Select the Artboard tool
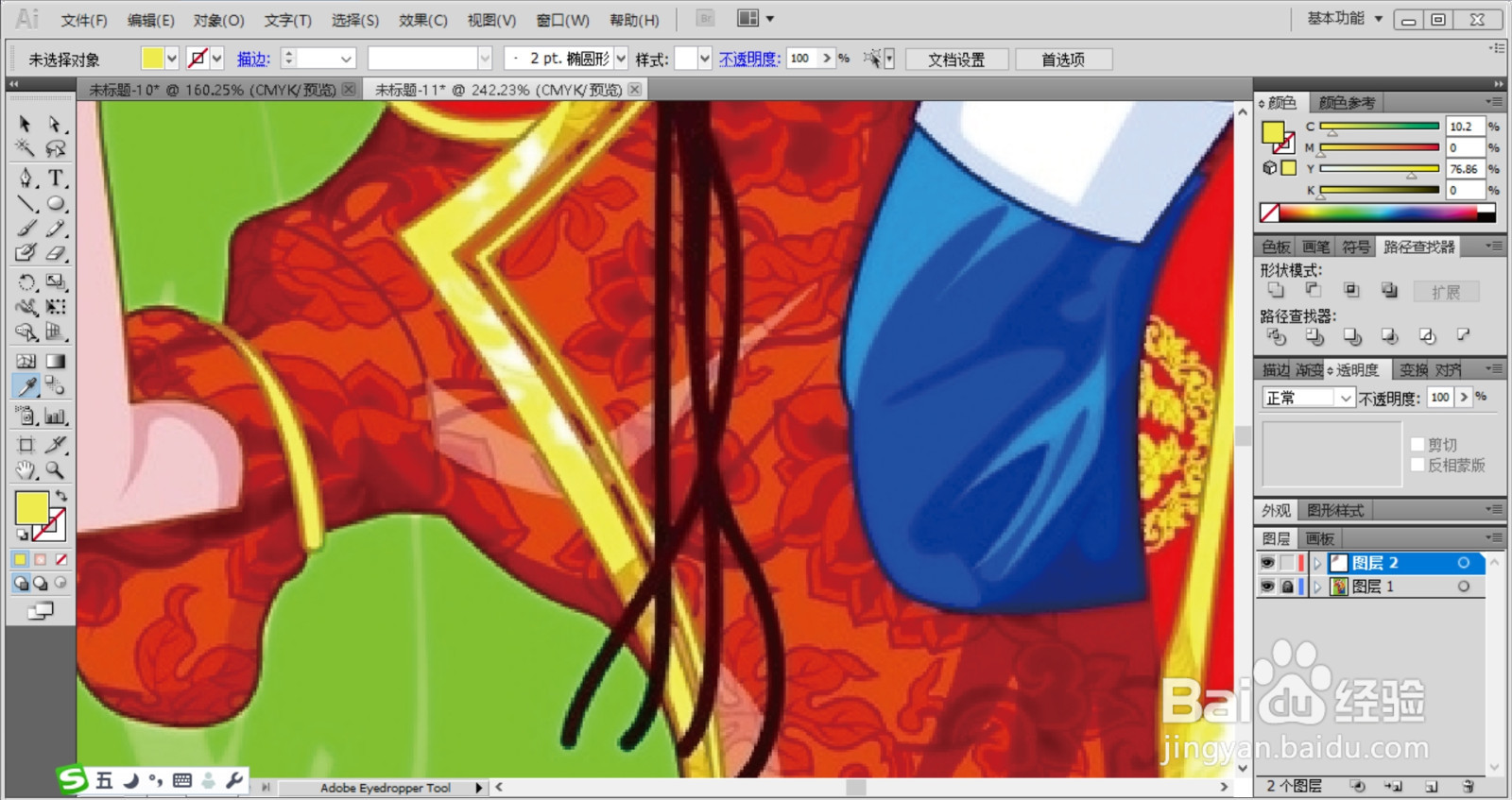 point(26,445)
